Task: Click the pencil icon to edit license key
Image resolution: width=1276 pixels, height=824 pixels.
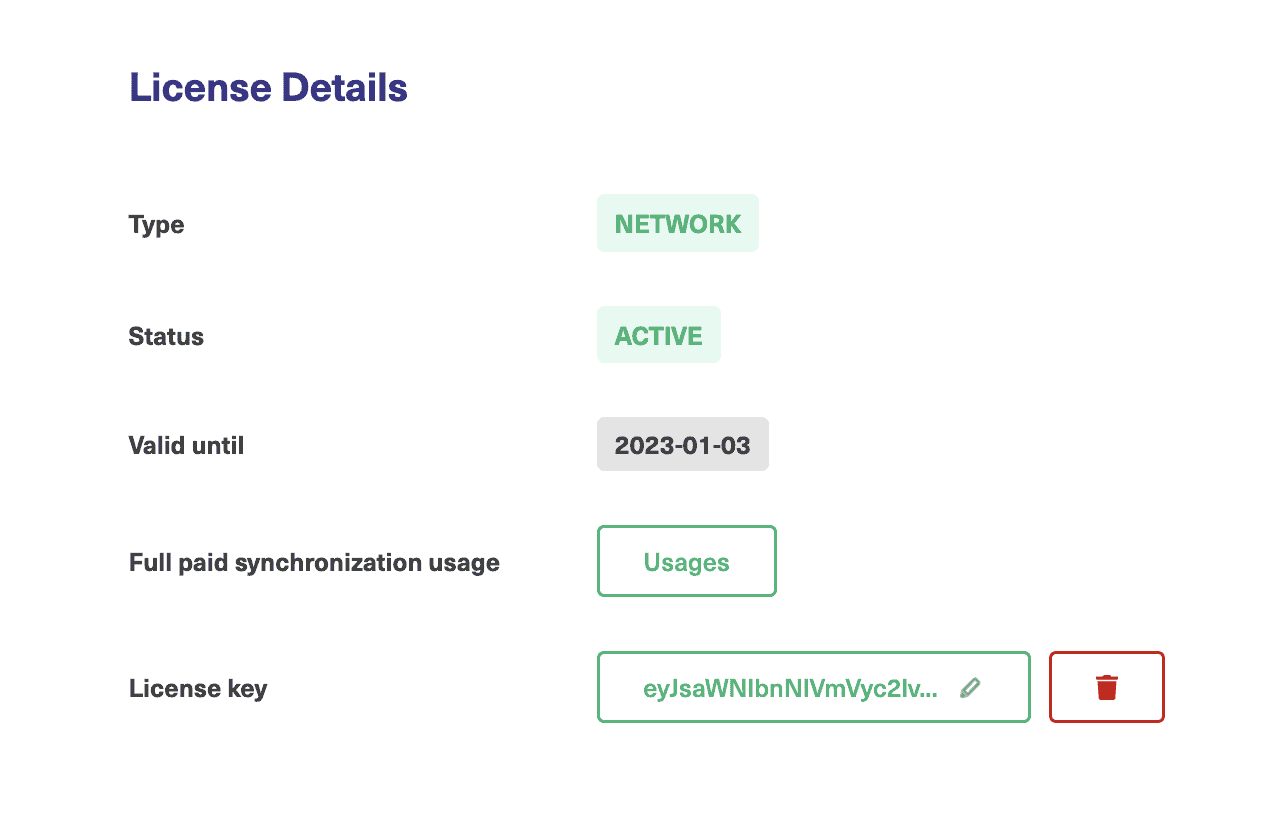Action: pyautogui.click(x=969, y=687)
